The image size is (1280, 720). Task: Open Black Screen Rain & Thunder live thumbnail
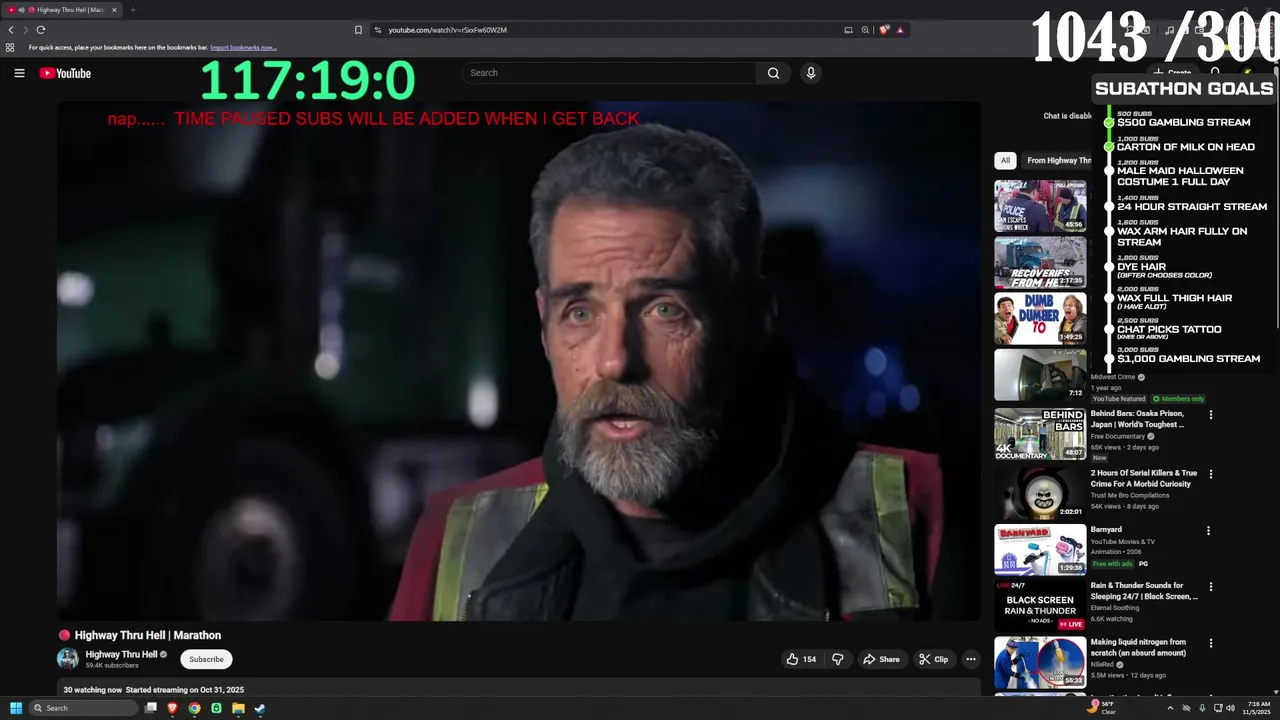pos(1040,606)
